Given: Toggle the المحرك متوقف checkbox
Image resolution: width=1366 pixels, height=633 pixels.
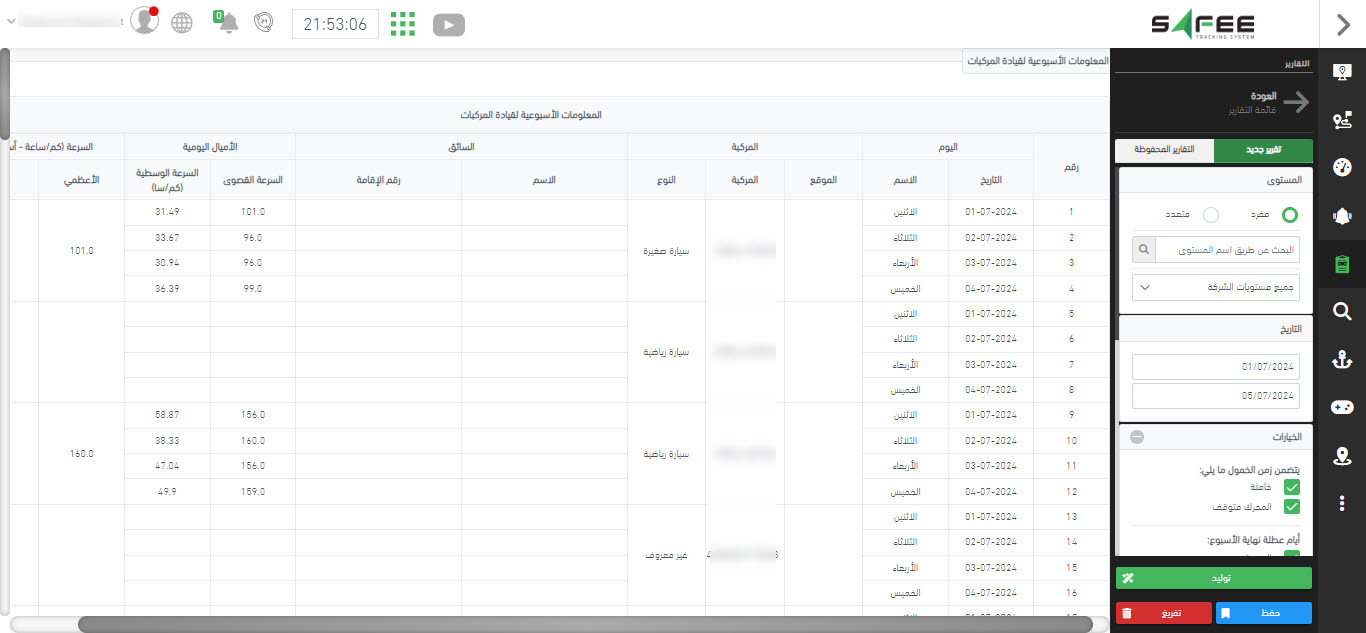Looking at the screenshot, I should pos(1292,507).
